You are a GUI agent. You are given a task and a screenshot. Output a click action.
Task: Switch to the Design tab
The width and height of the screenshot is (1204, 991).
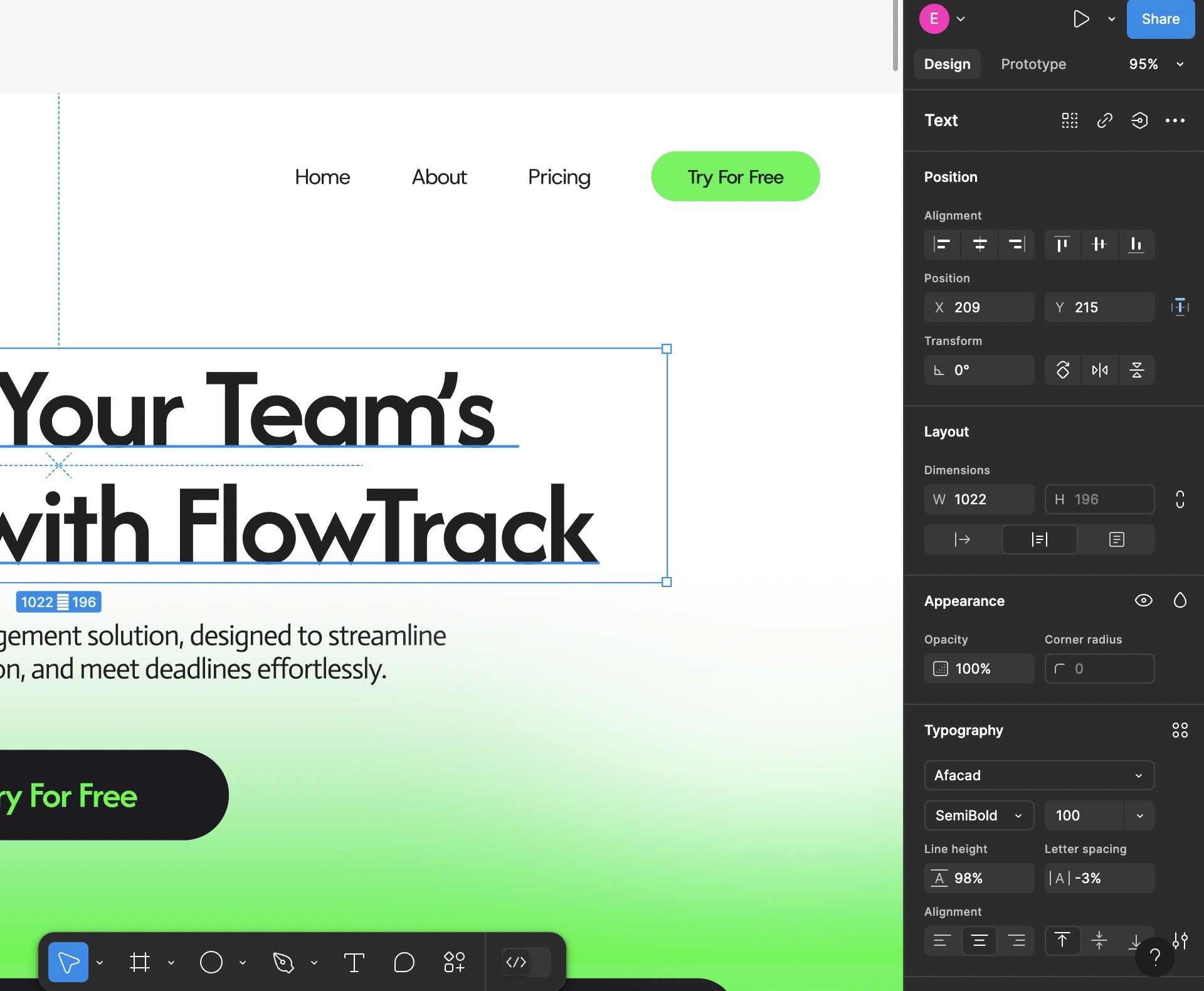(947, 64)
